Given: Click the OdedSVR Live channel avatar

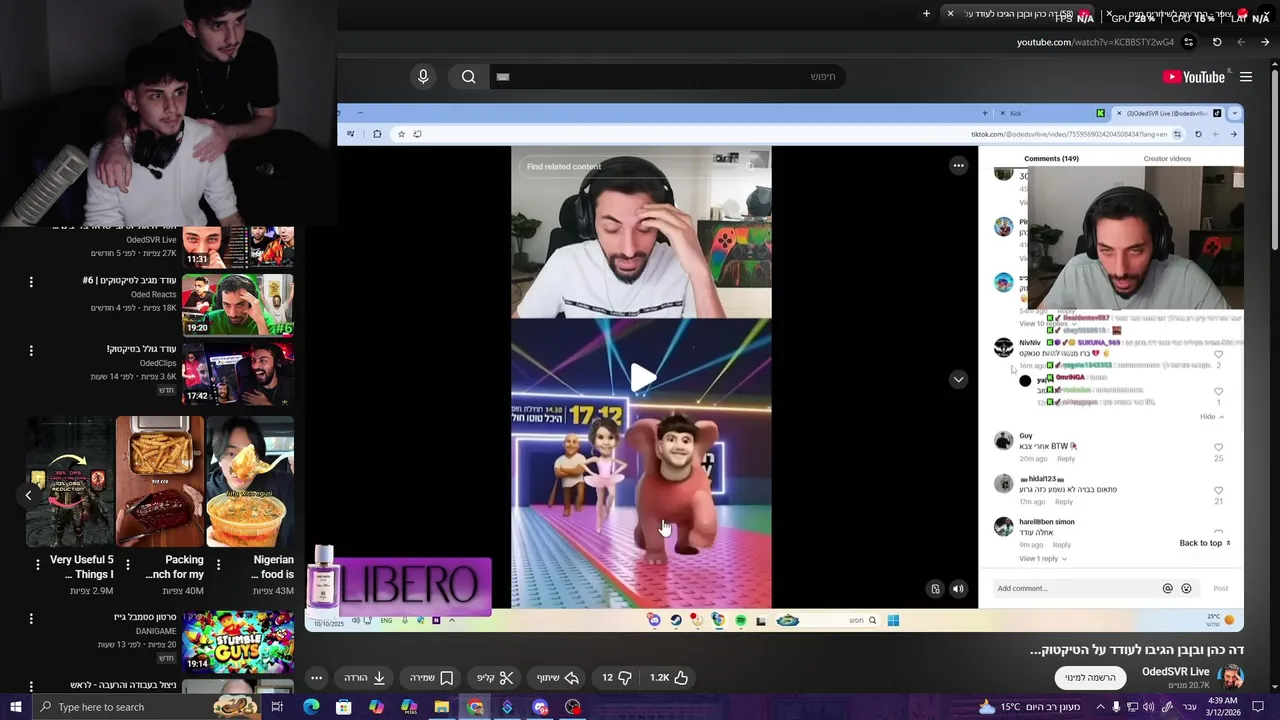Looking at the screenshot, I should click(x=1230, y=677).
